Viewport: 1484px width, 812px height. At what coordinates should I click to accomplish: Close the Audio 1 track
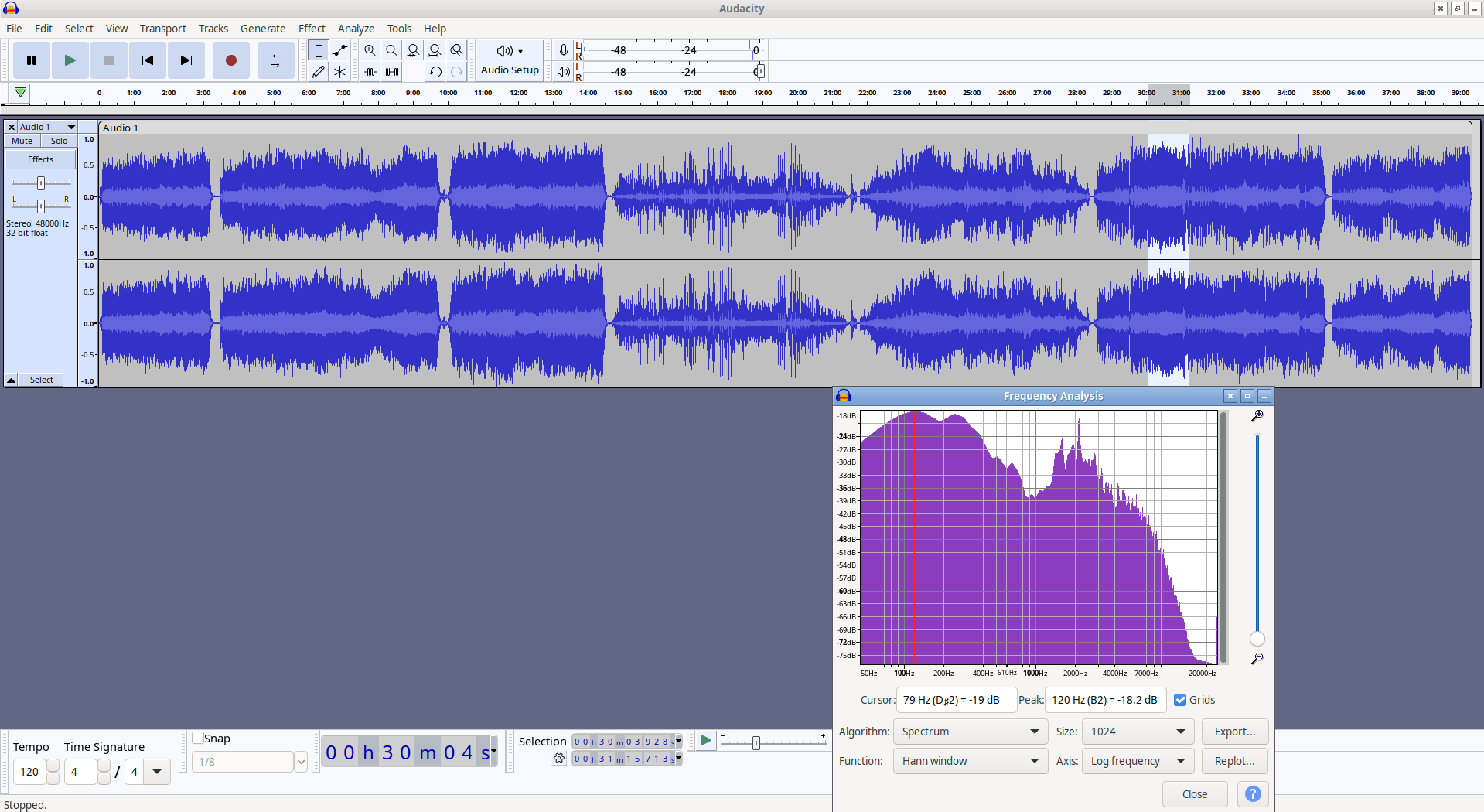click(x=11, y=127)
